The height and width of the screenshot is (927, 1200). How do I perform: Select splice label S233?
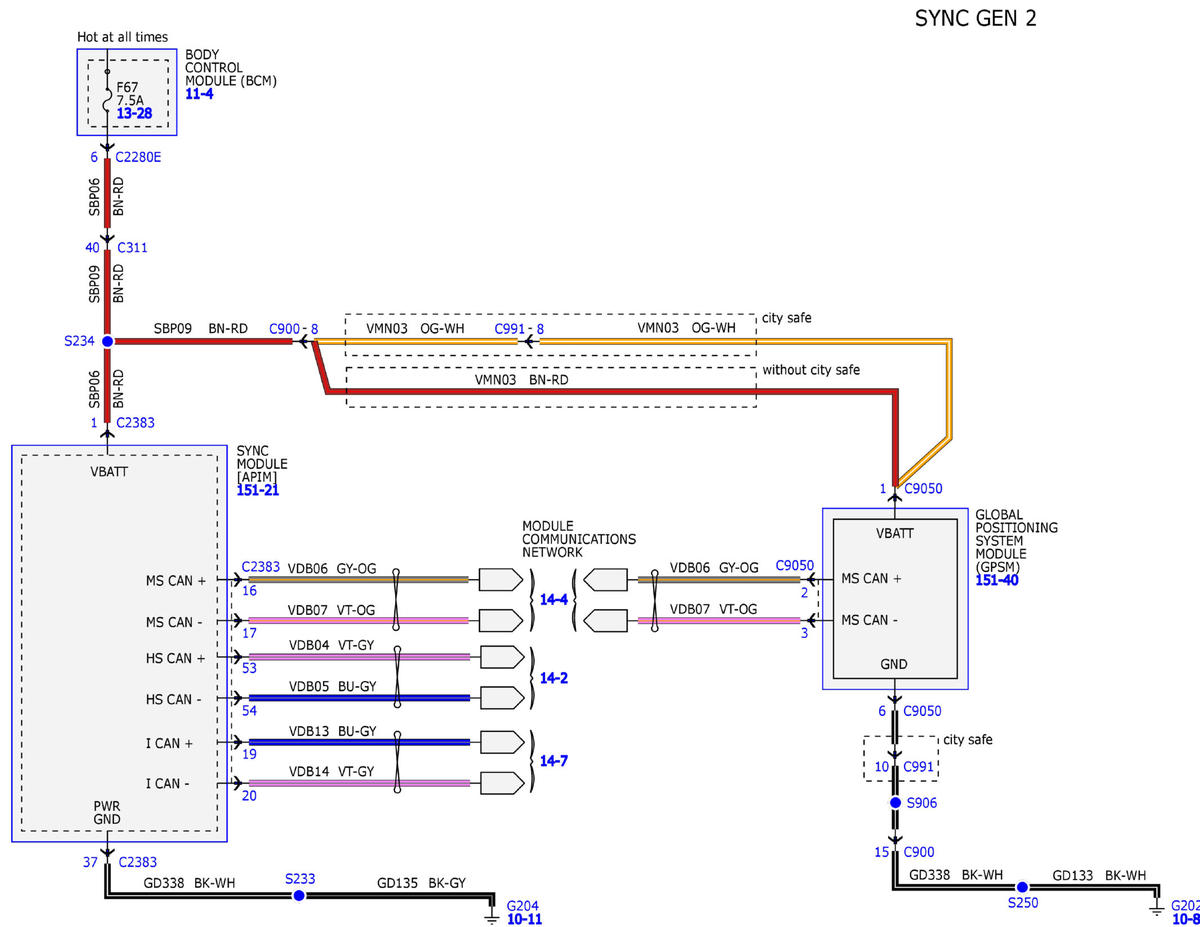pos(299,879)
